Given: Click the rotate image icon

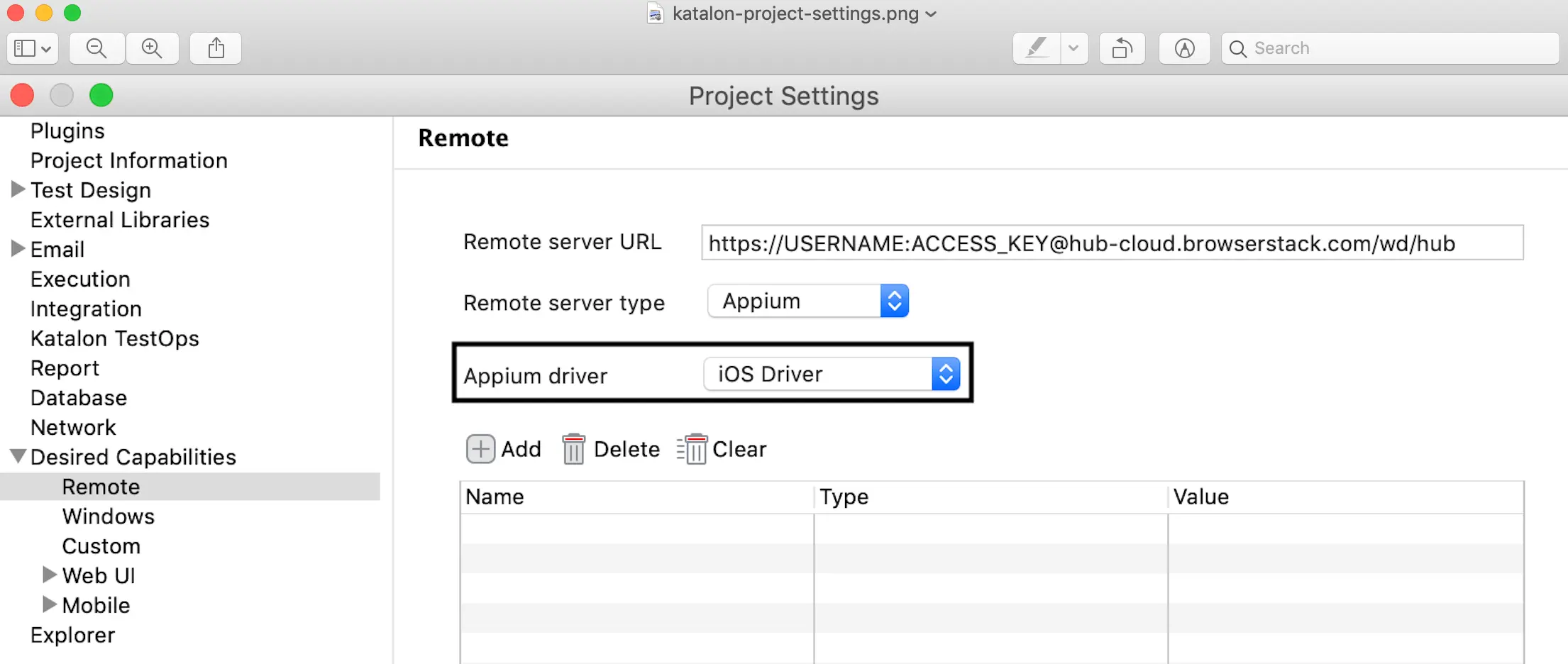Looking at the screenshot, I should (x=1122, y=48).
